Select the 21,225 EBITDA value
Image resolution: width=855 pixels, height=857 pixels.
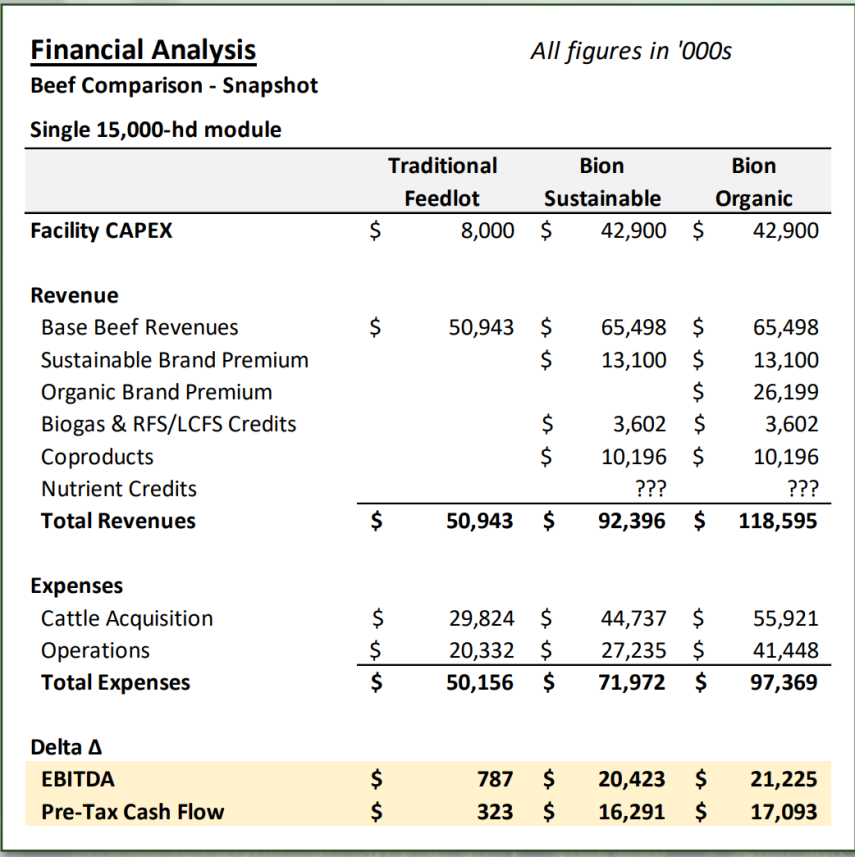[783, 779]
